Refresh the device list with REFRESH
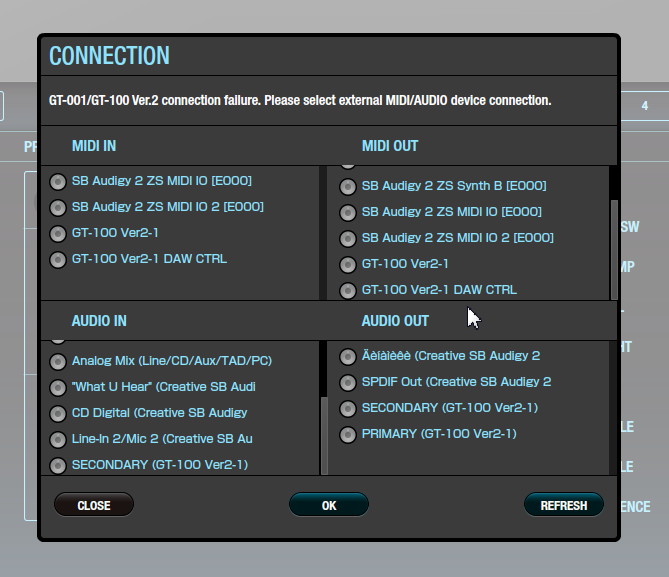 tap(564, 505)
